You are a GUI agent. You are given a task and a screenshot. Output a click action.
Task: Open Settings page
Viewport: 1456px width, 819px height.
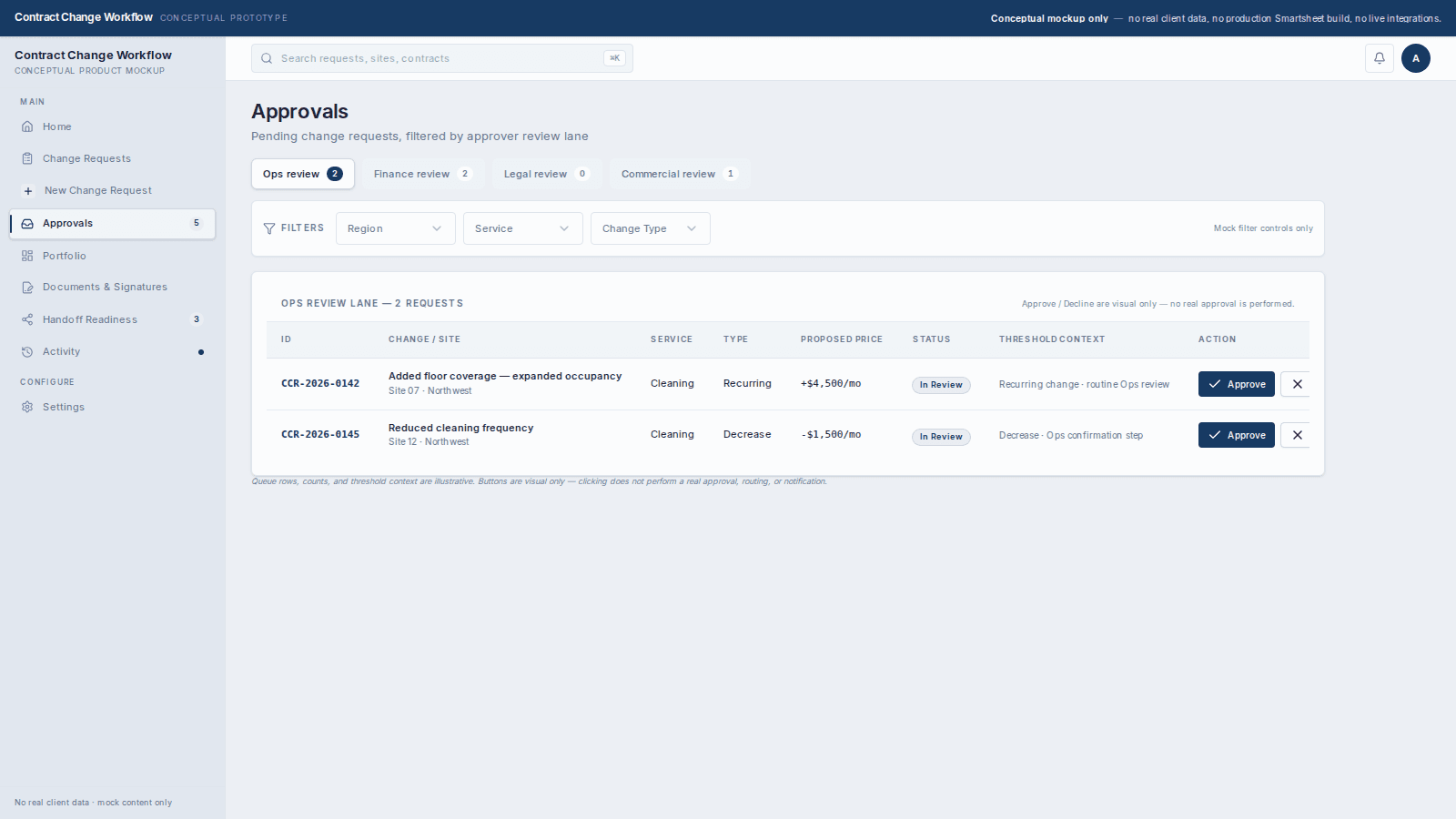click(x=113, y=407)
